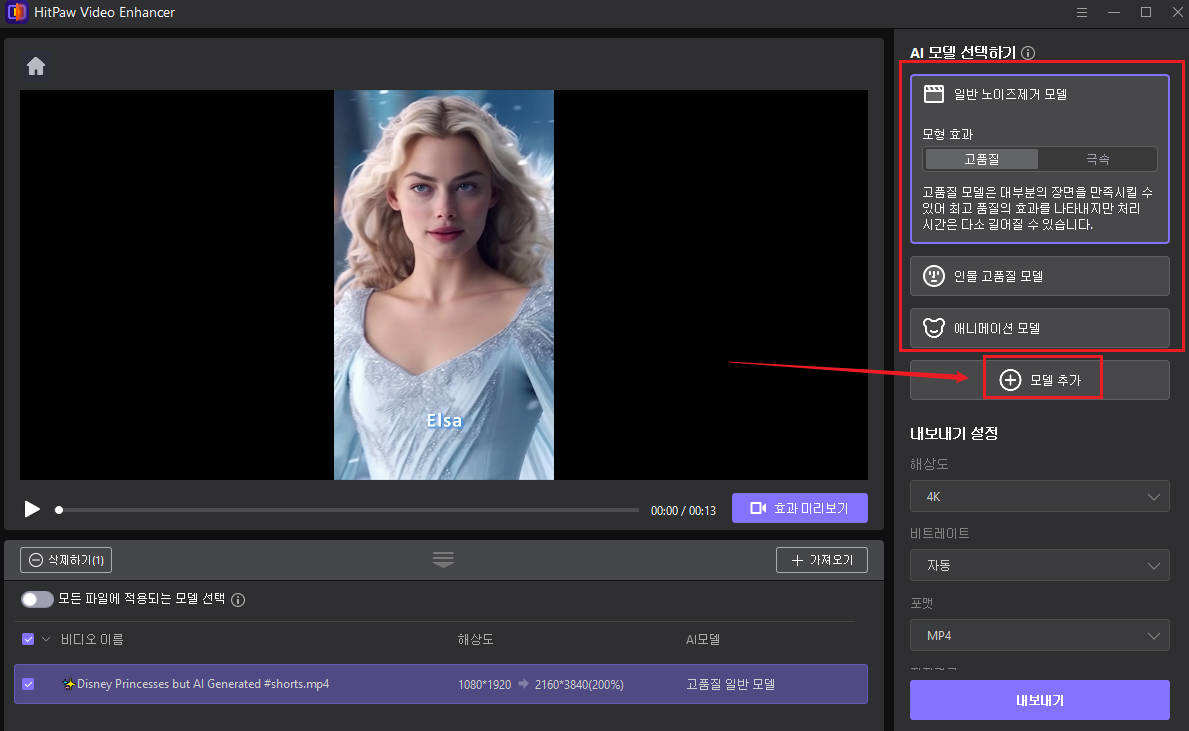The image size is (1189, 731).
Task: Select the Disney Princesses but AI Generated row
Action: (x=441, y=684)
